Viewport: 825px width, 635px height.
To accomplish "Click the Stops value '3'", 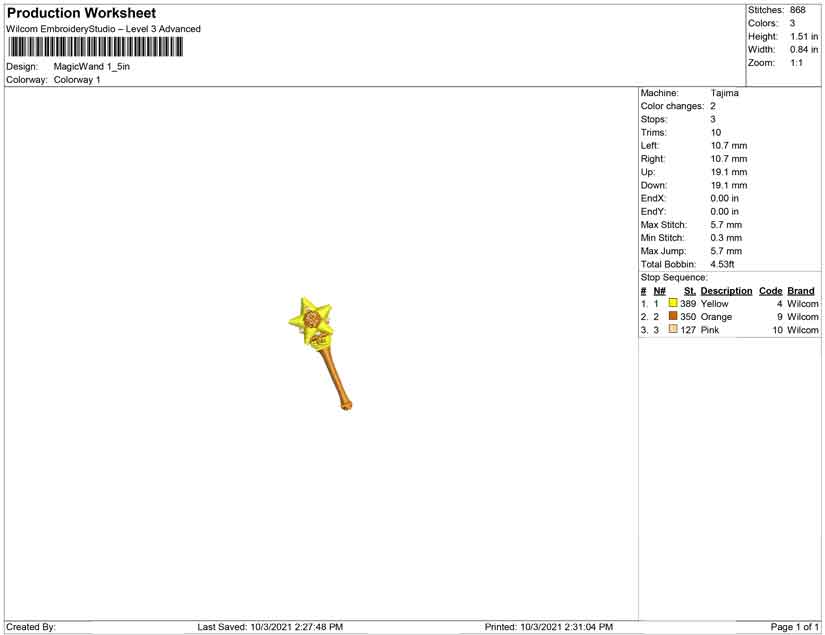I will 713,119.
